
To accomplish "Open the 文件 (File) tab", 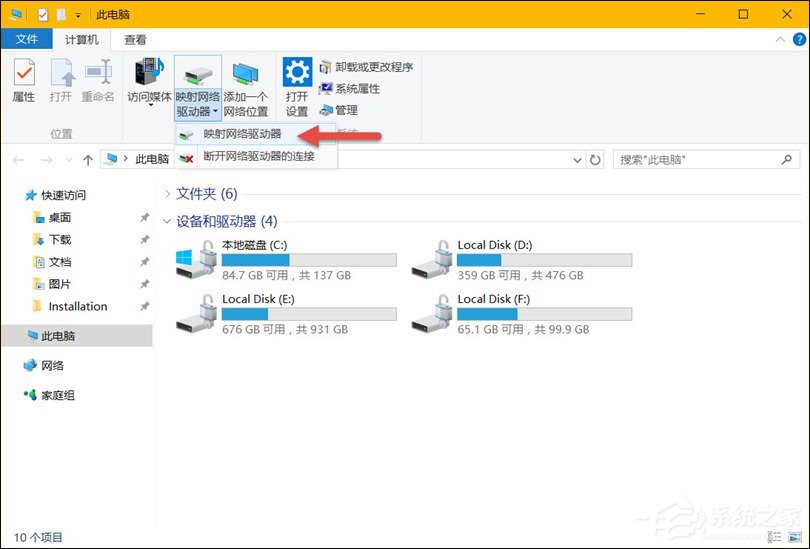I will pyautogui.click(x=26, y=39).
